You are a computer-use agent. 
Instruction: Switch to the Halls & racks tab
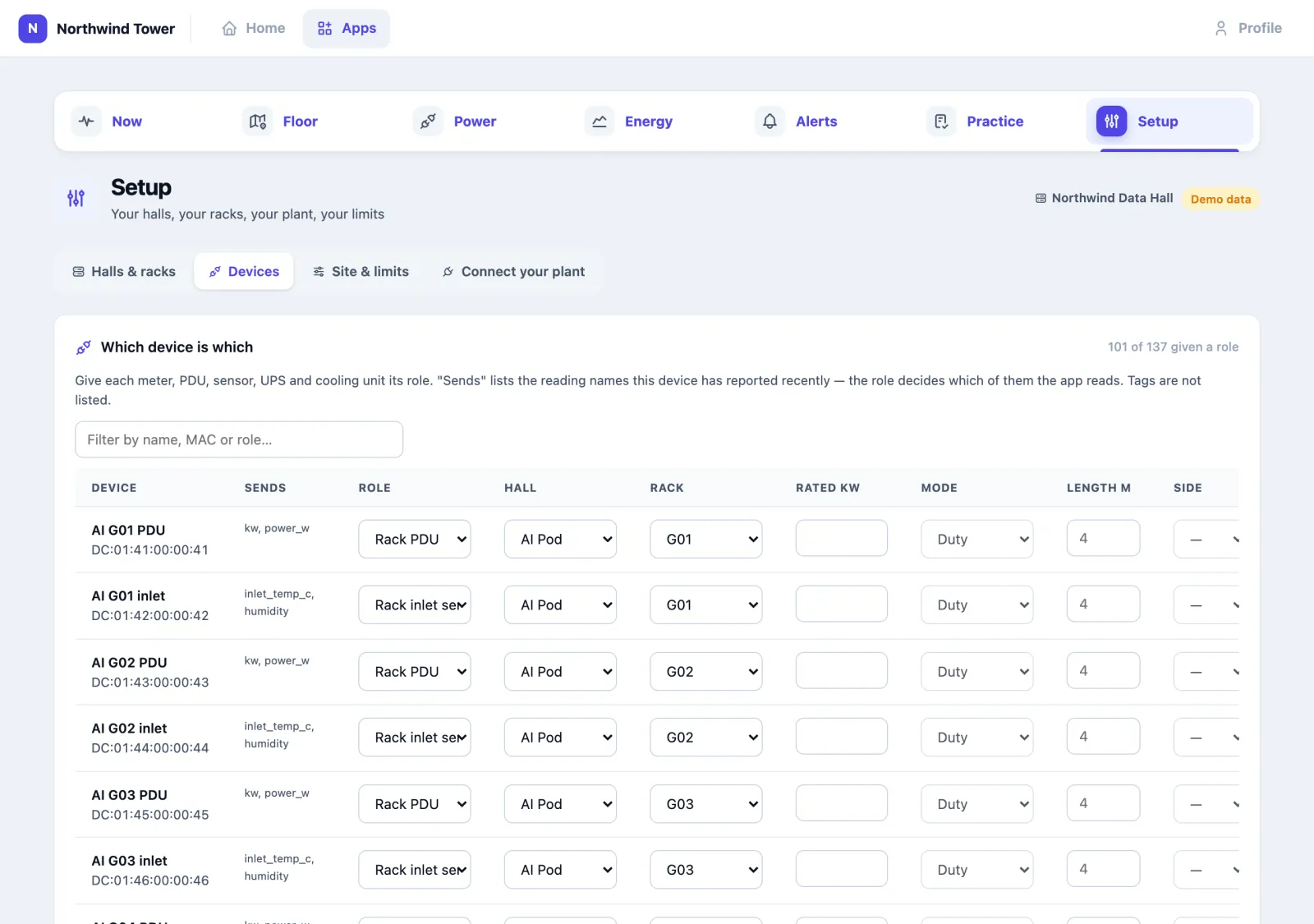(x=124, y=272)
